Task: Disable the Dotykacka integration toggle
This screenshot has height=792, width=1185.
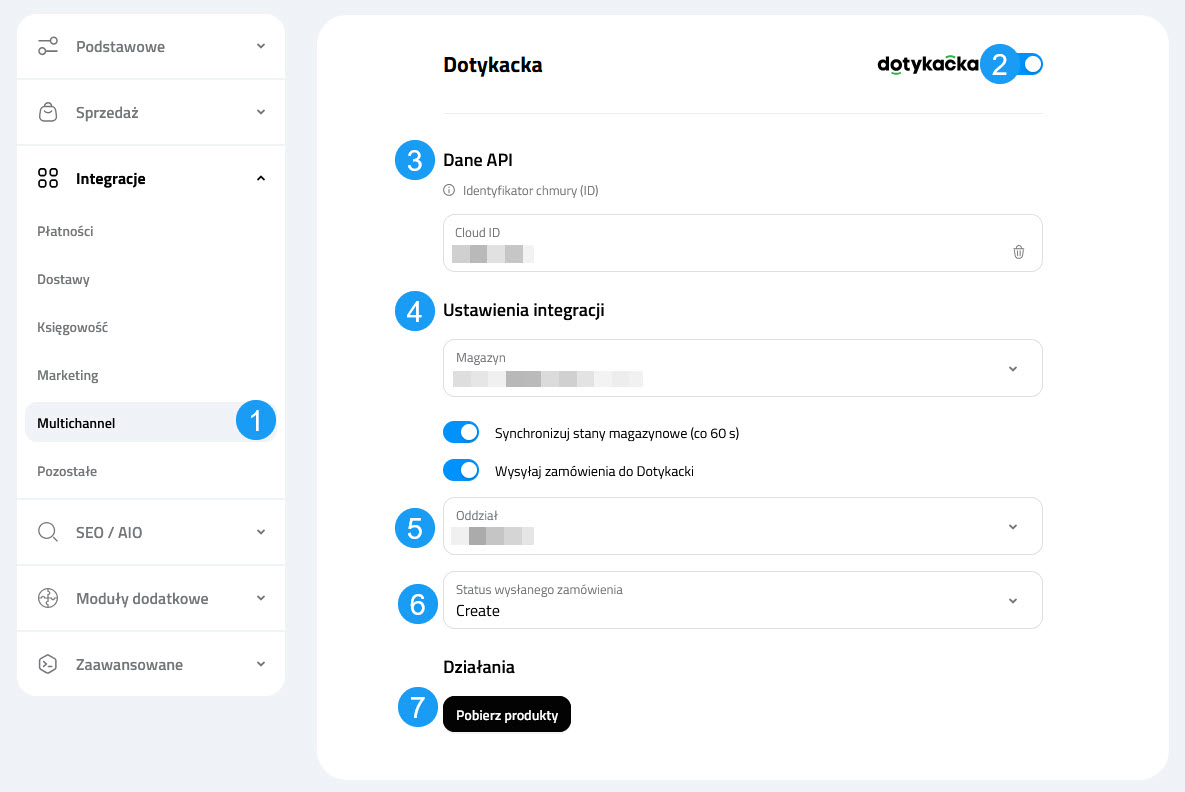Action: pyautogui.click(x=1029, y=63)
